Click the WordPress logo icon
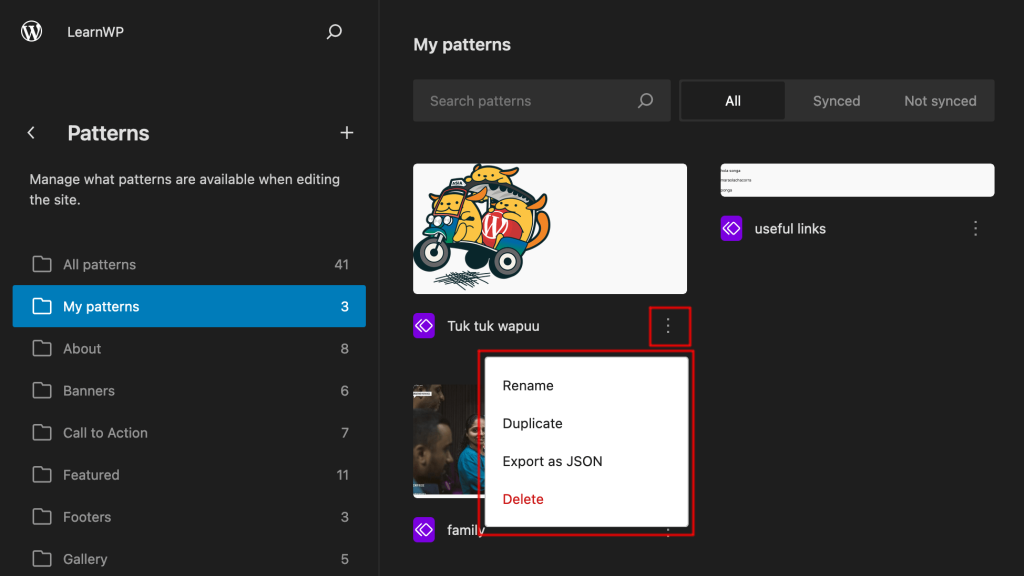1024x576 pixels. coord(31,31)
